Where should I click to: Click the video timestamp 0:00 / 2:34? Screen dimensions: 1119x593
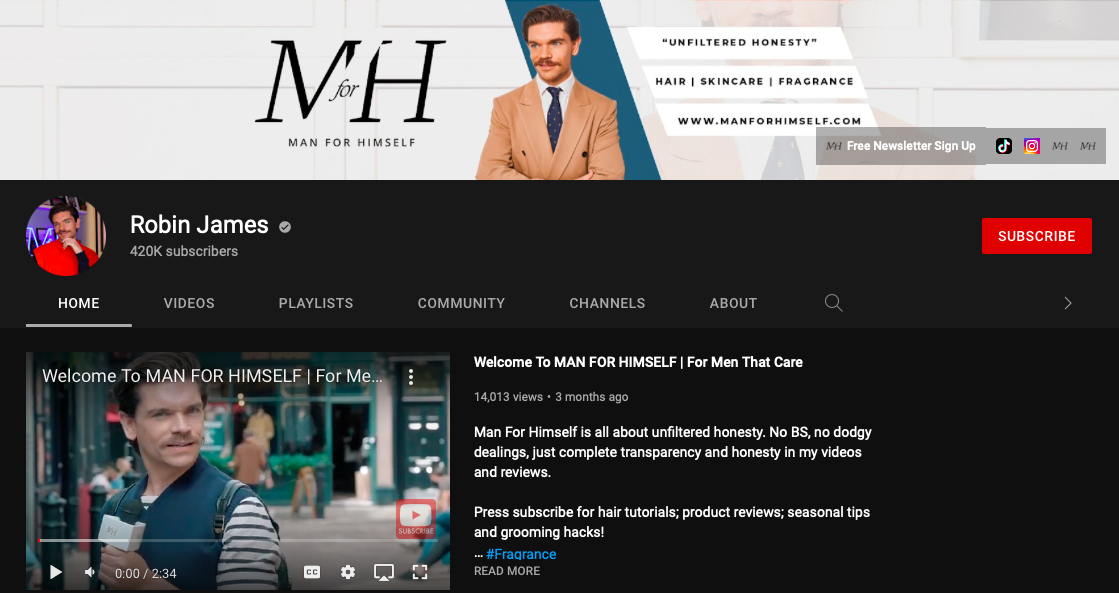[x=146, y=573]
